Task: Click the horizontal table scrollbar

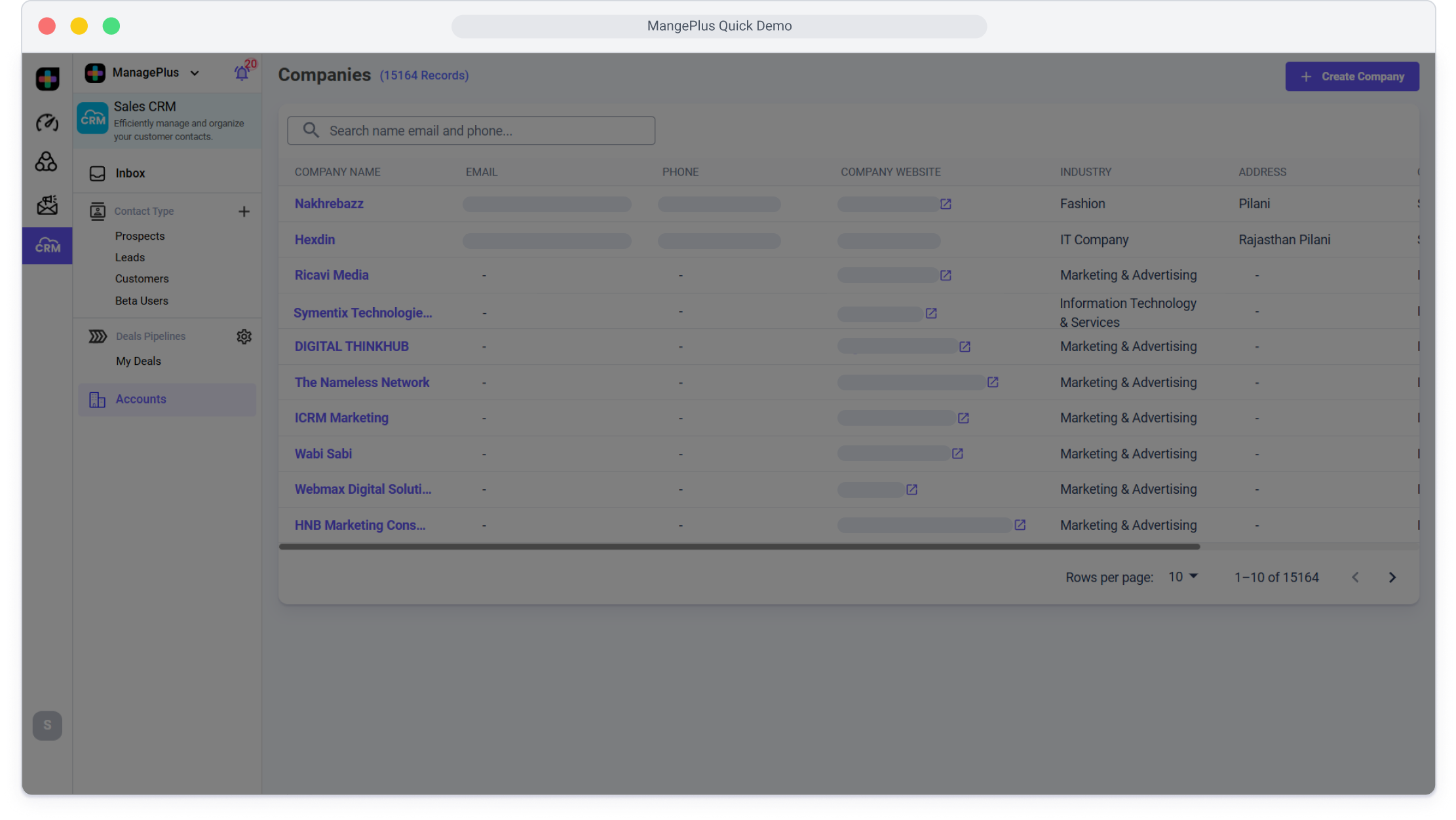Action: (739, 546)
